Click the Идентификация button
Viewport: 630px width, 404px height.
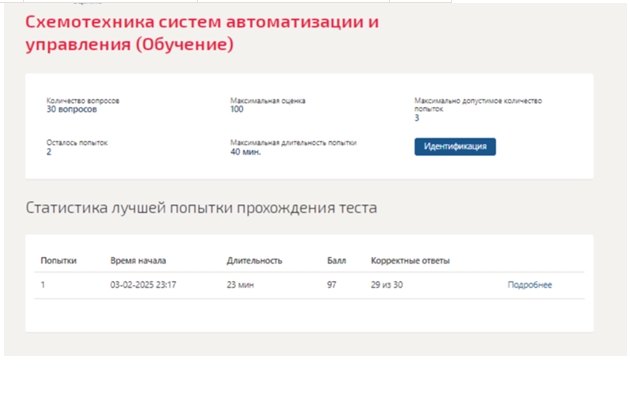pyautogui.click(x=455, y=147)
